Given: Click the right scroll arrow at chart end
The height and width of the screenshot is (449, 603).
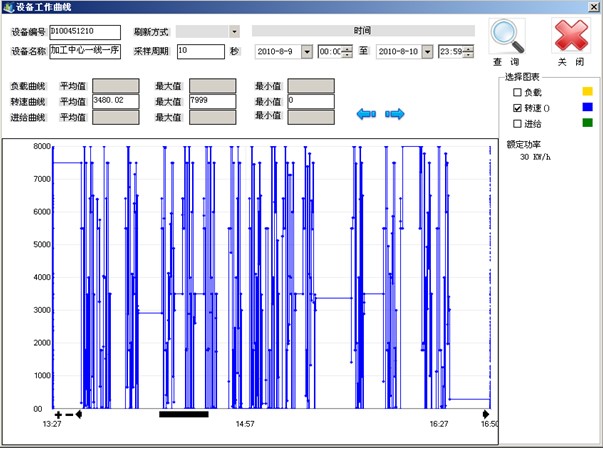Looking at the screenshot, I should [486, 414].
